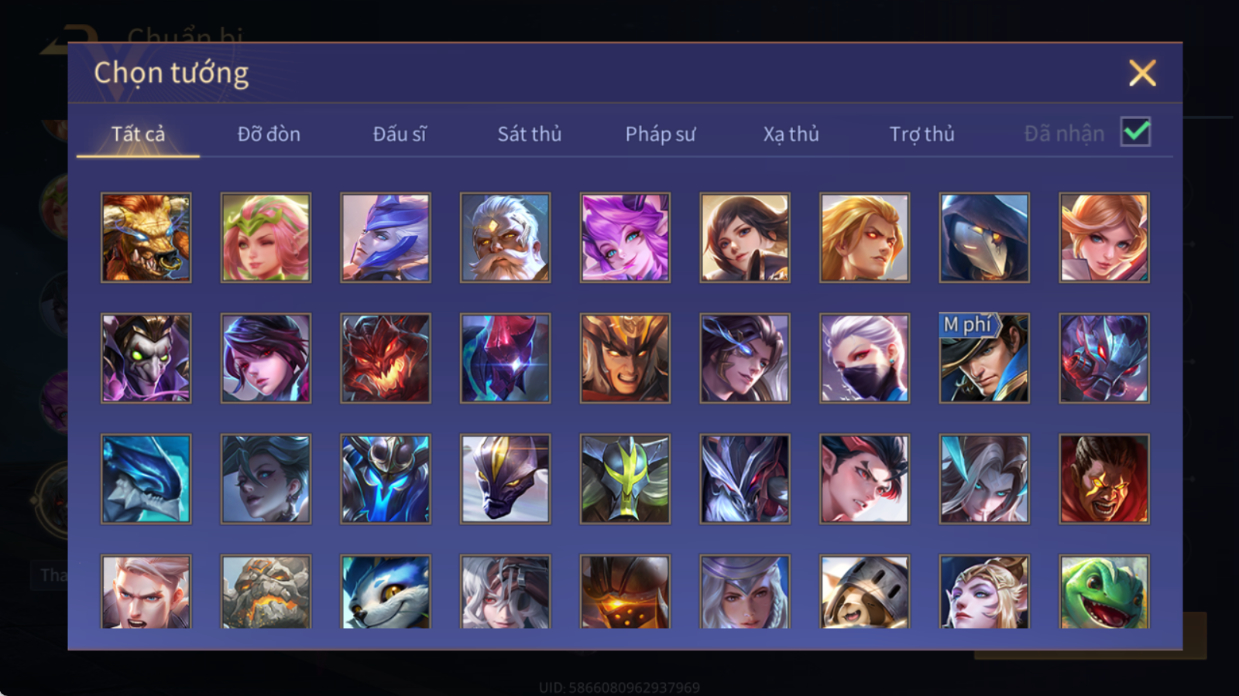The height and width of the screenshot is (696, 1239).
Task: Switch to the Đỡ đòn tab
Action: tap(269, 134)
